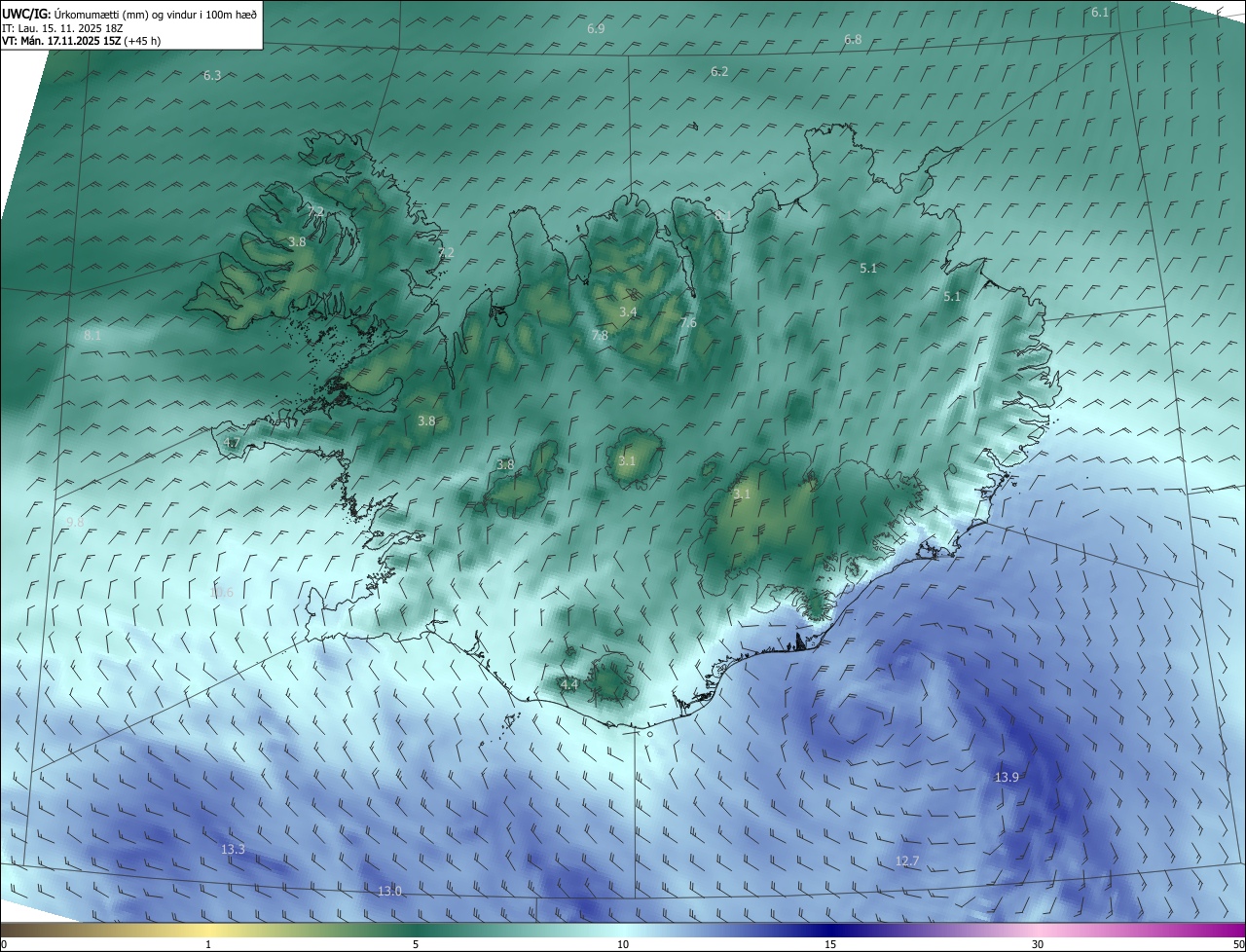This screenshot has height=952, width=1246.
Task: Click the 7.8 value label
Action: coord(600,336)
